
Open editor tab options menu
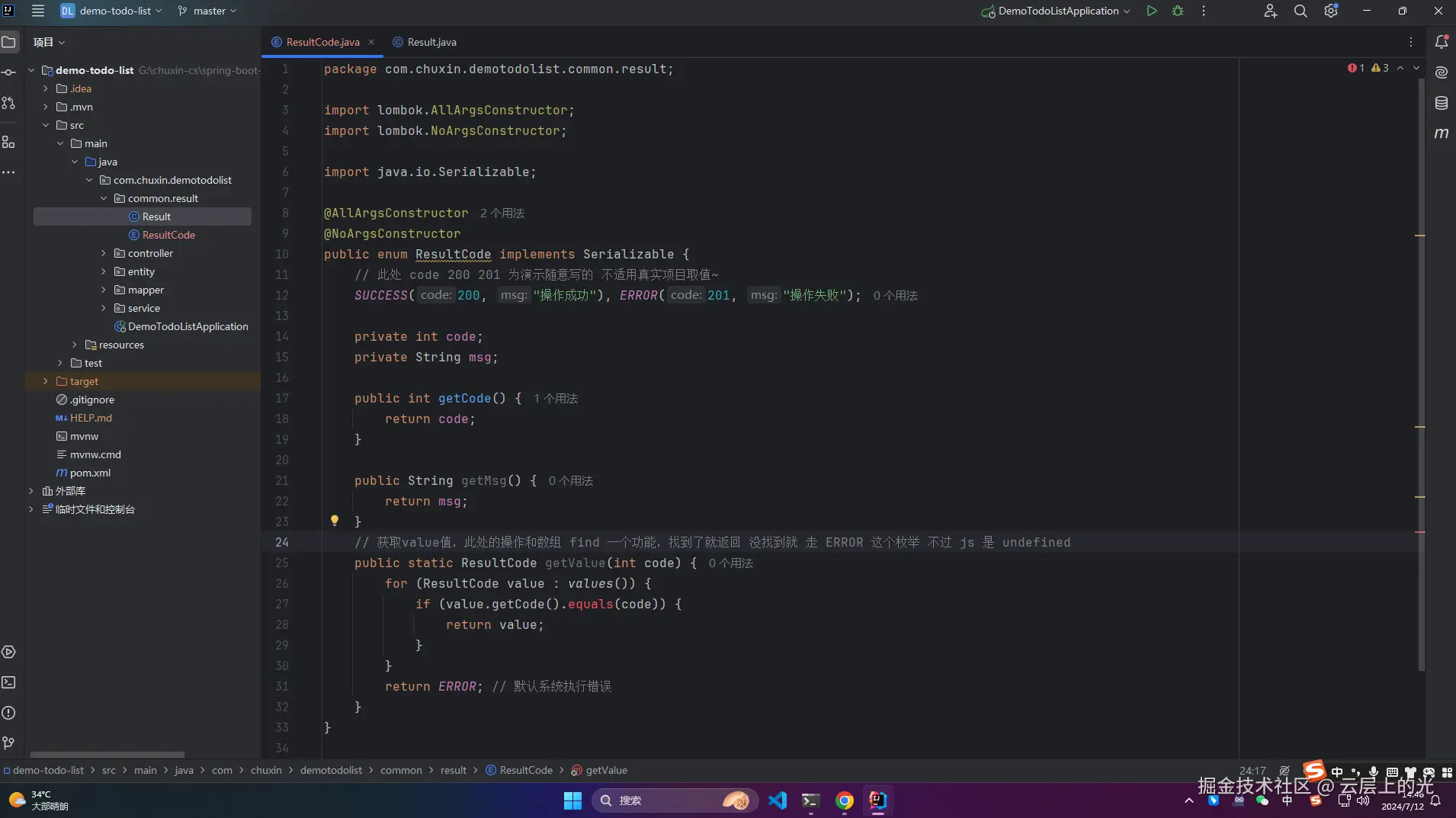1411,42
